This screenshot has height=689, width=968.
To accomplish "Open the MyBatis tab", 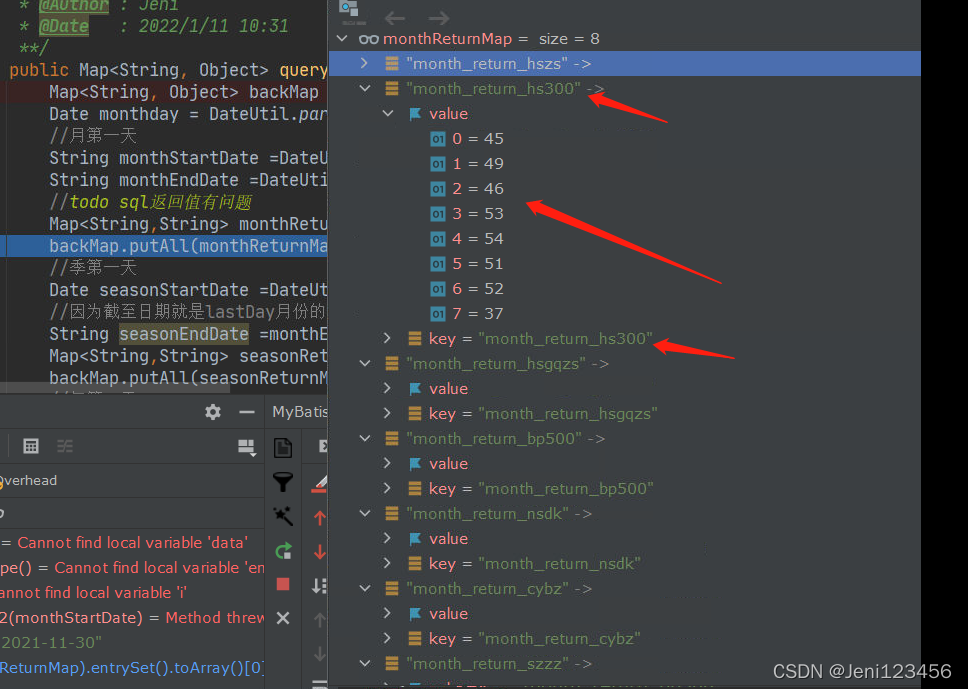I will 299,412.
